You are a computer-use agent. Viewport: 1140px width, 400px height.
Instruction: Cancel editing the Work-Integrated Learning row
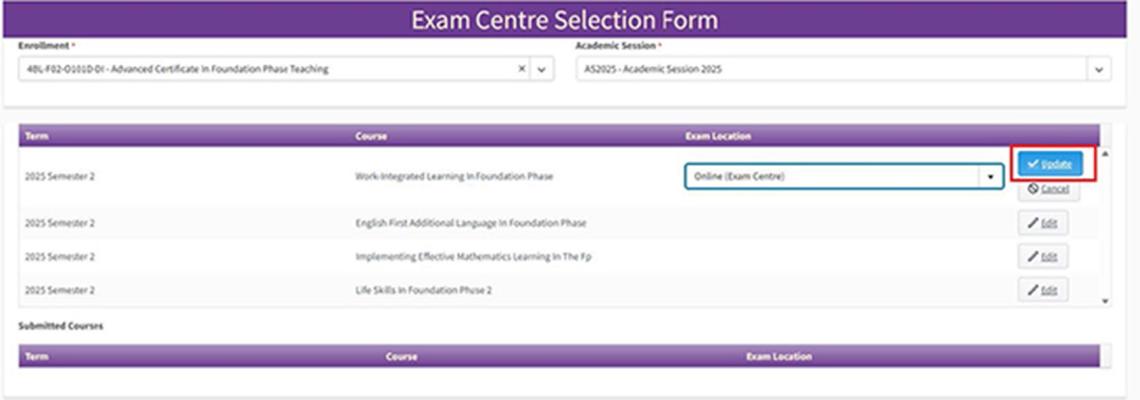[1048, 188]
